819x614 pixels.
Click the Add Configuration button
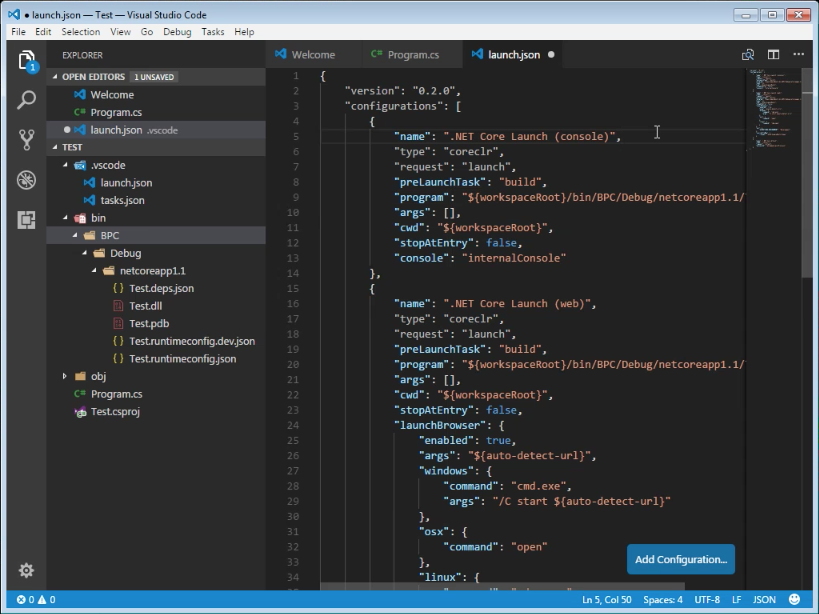point(681,559)
